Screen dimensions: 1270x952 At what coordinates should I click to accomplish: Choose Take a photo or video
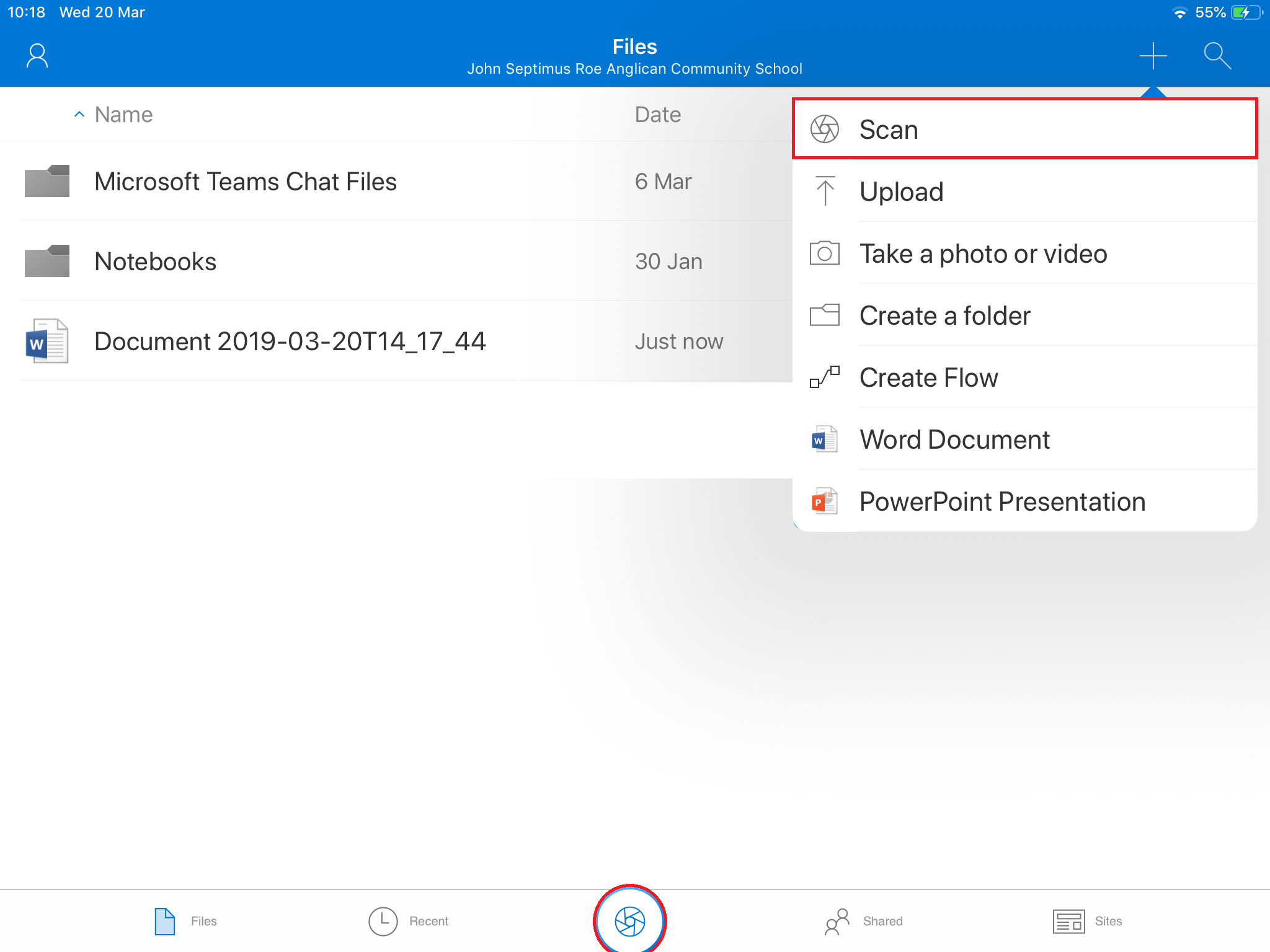pyautogui.click(x=1025, y=253)
